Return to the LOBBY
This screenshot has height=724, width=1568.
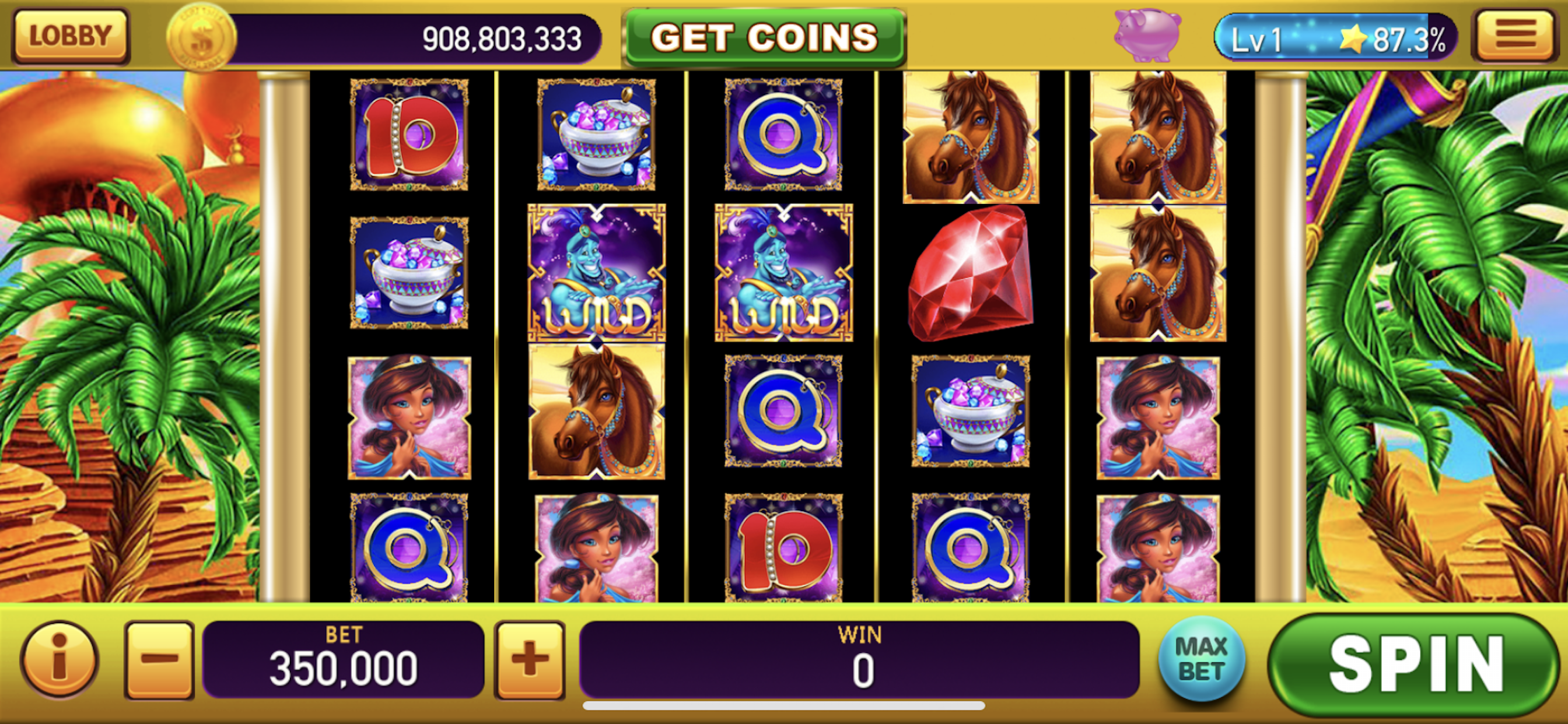tap(71, 36)
